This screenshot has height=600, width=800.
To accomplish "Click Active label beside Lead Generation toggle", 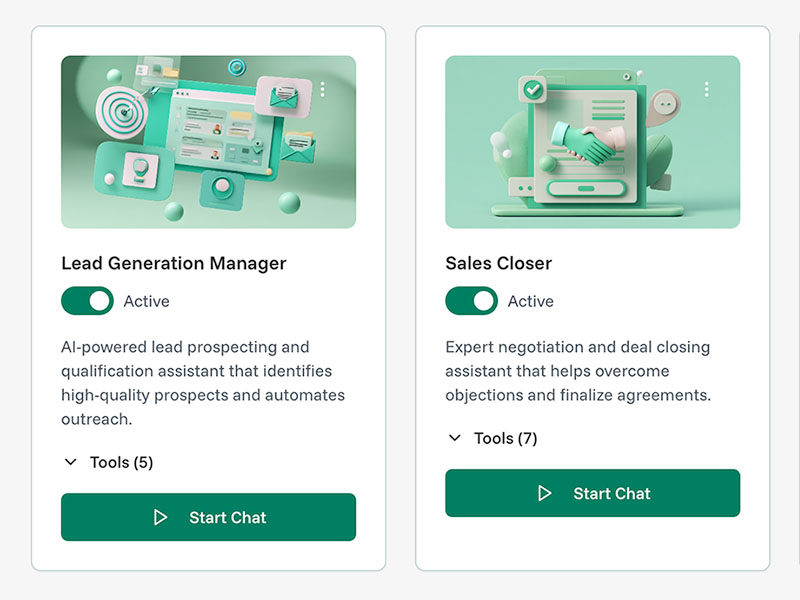I will [147, 301].
